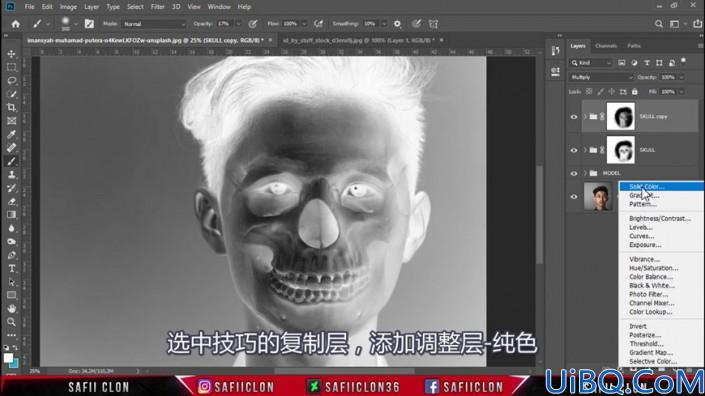Click the SKULL copy layer mask thumbnail
The height and width of the screenshot is (396, 705).
coord(620,116)
